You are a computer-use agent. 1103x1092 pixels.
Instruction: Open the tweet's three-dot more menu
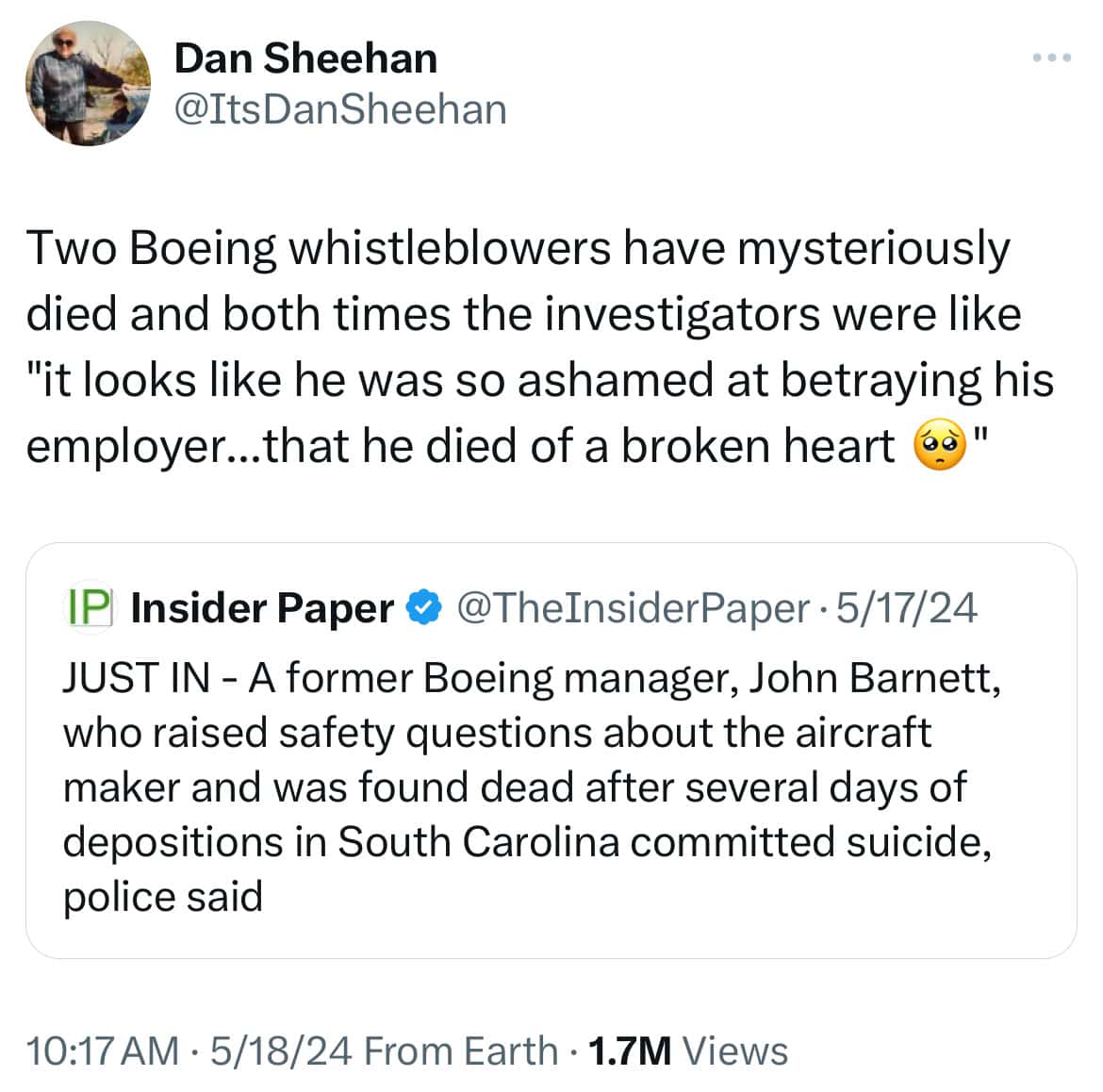(1051, 58)
